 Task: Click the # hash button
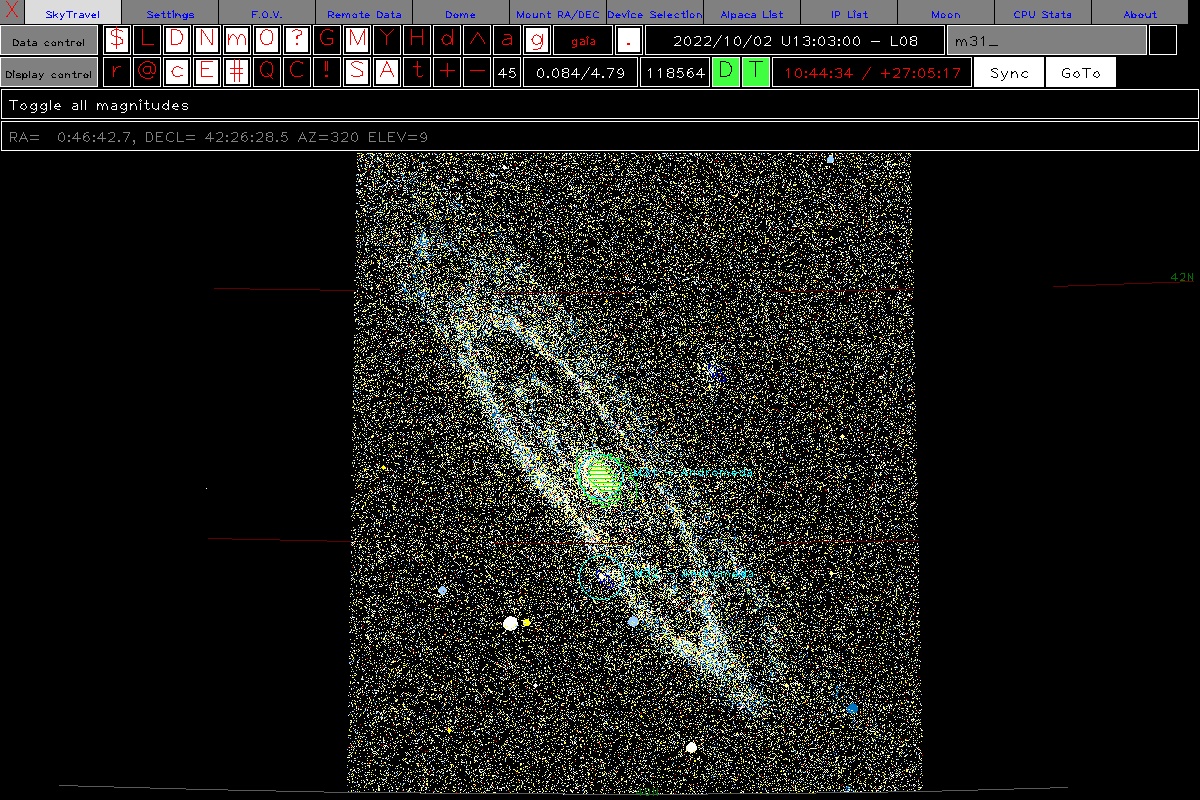point(237,73)
